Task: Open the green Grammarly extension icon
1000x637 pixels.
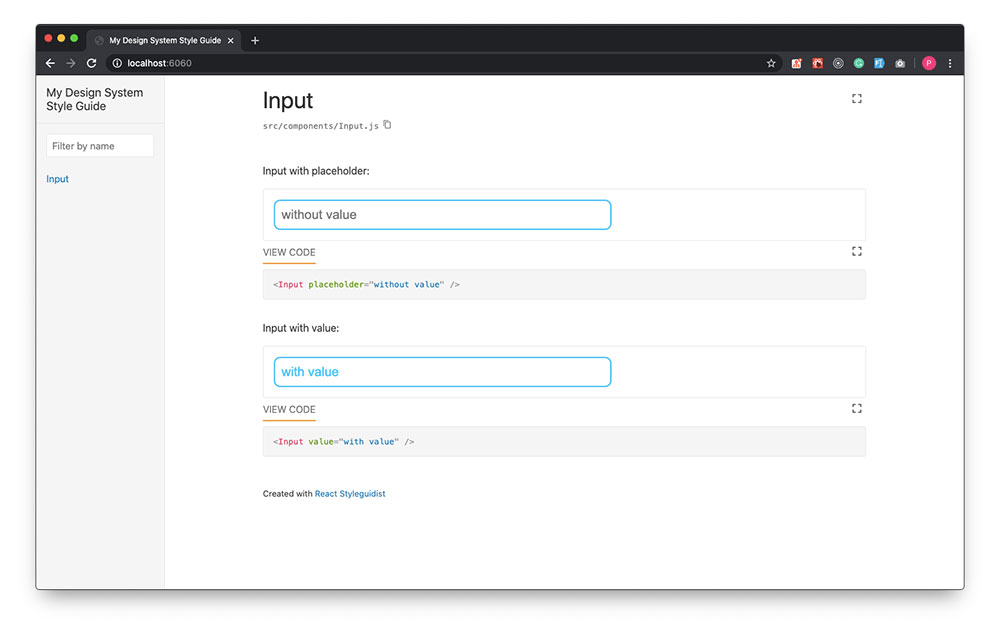Action: (858, 63)
